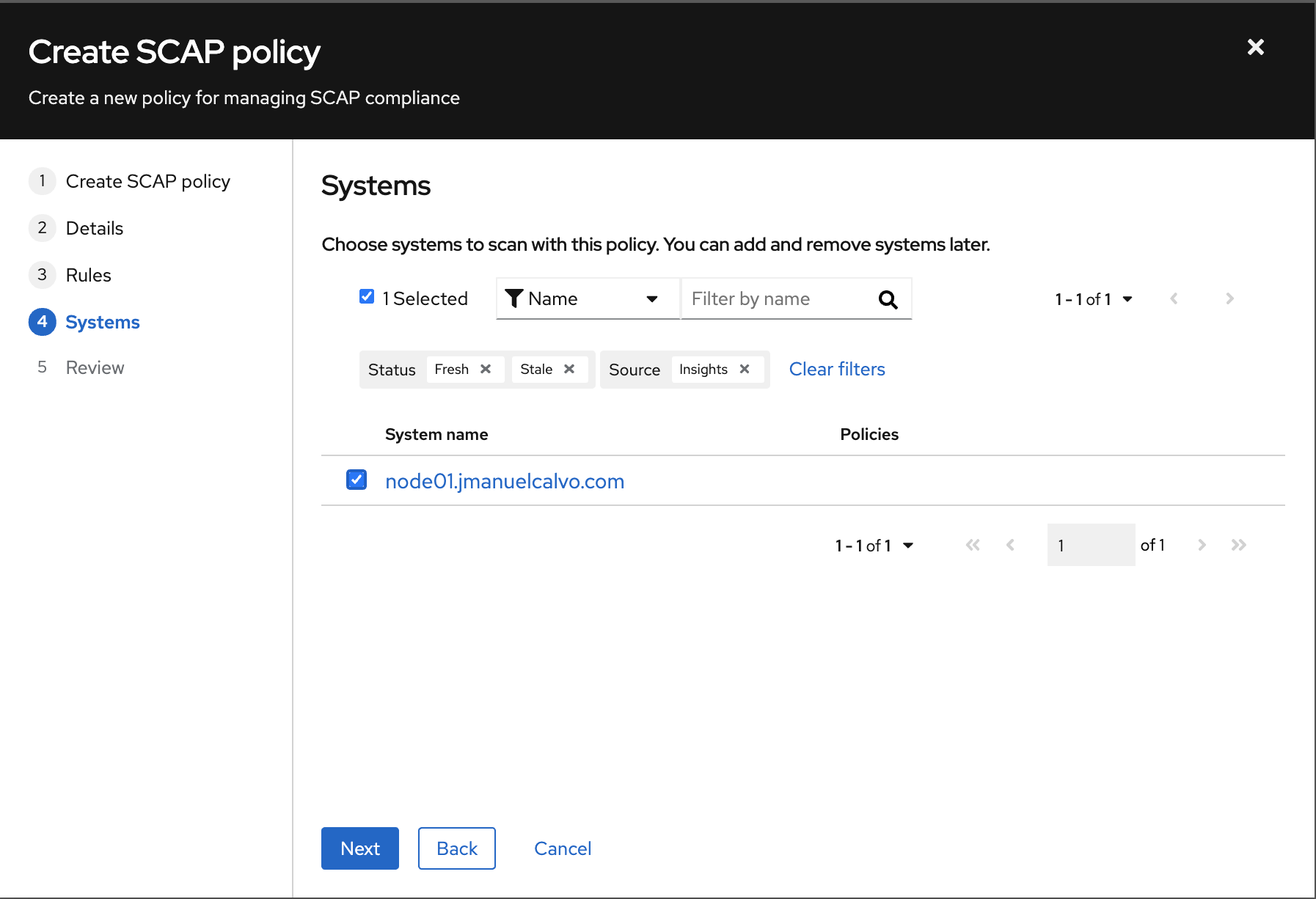Close the Create SCAP policy wizard

coord(1255,47)
